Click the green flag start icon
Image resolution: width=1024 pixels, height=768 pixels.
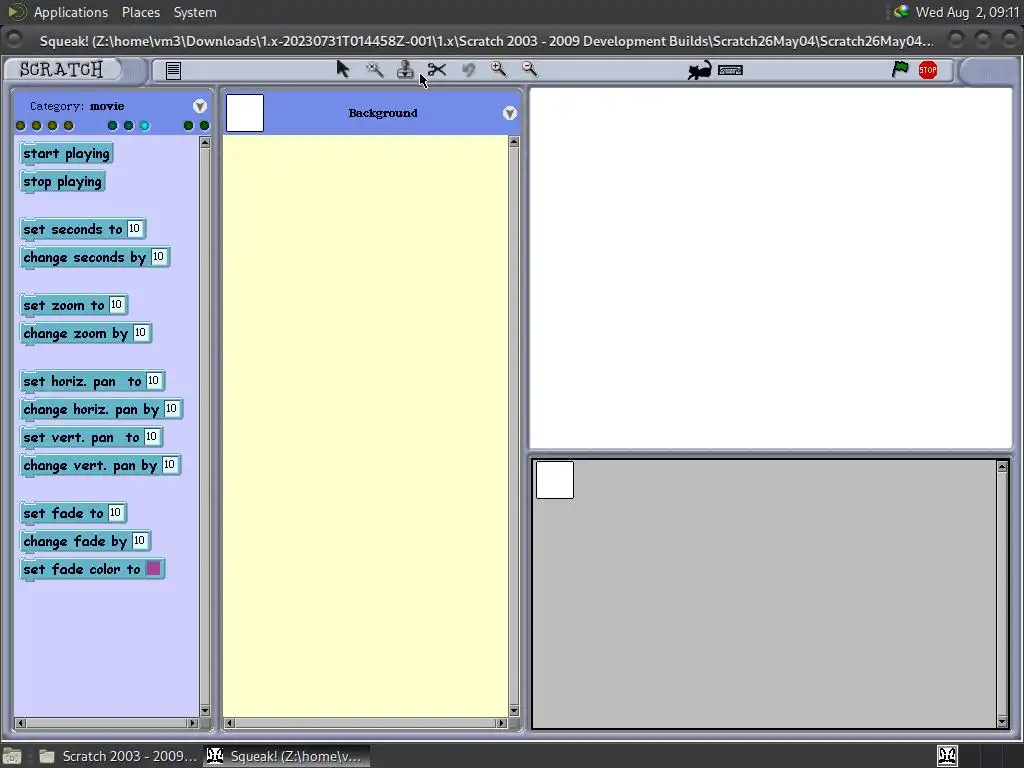point(900,69)
